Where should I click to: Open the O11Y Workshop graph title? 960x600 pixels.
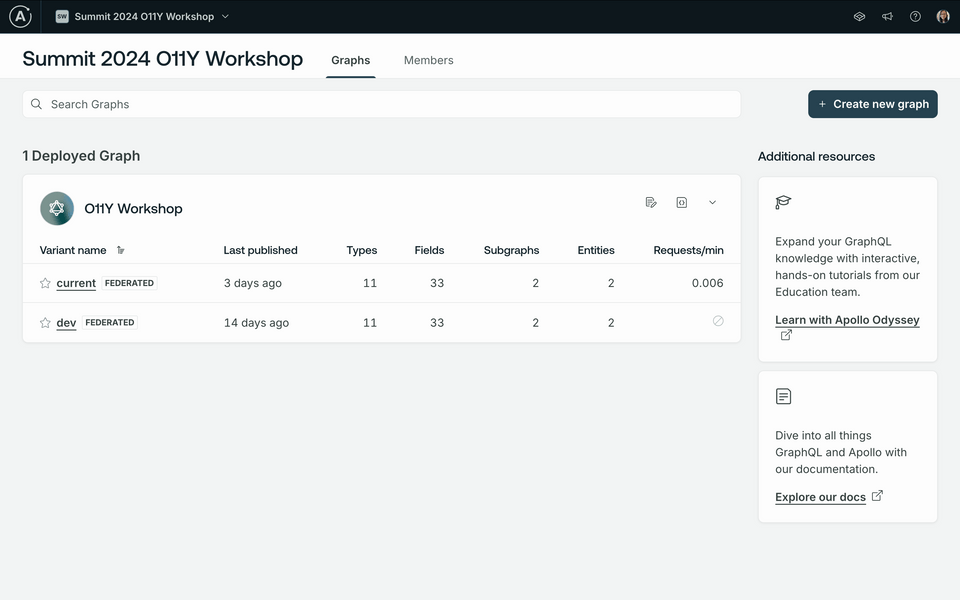(x=133, y=208)
